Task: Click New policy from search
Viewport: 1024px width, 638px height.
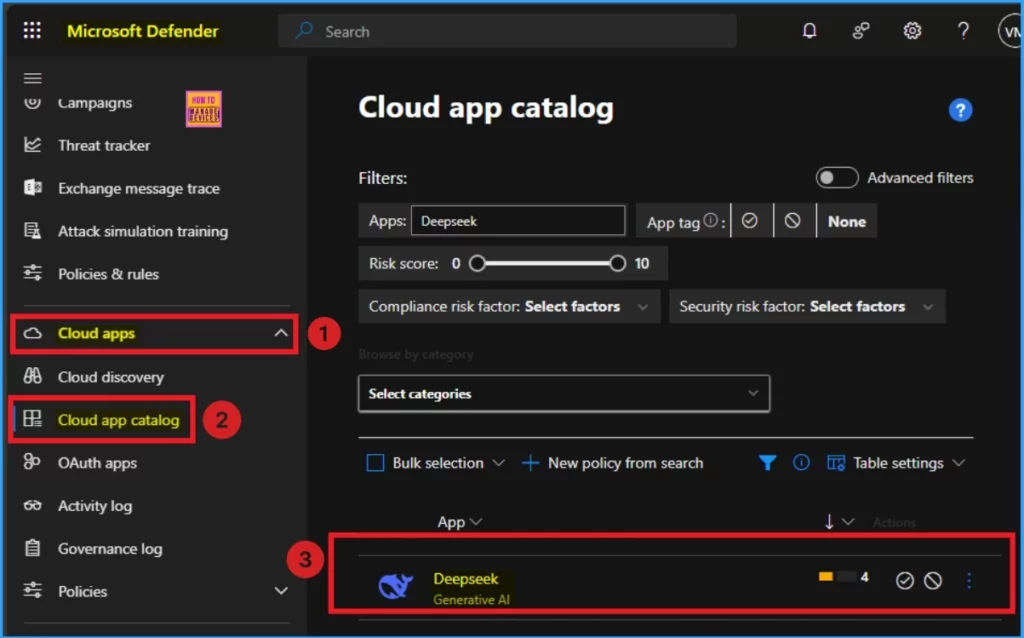Action: 613,463
